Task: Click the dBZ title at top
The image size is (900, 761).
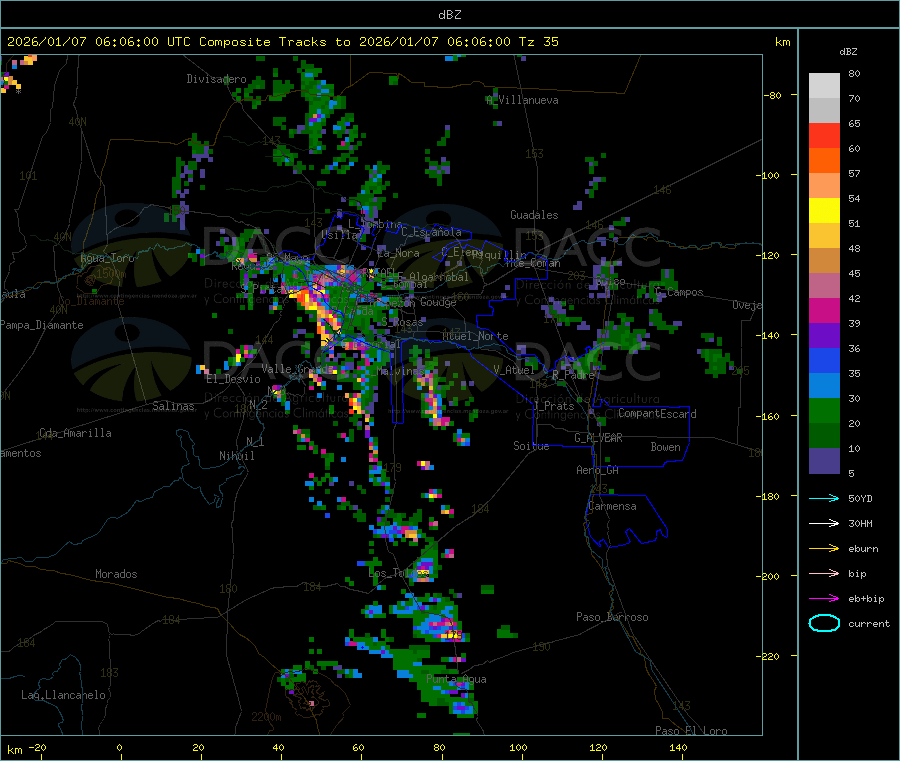Action: click(x=449, y=15)
